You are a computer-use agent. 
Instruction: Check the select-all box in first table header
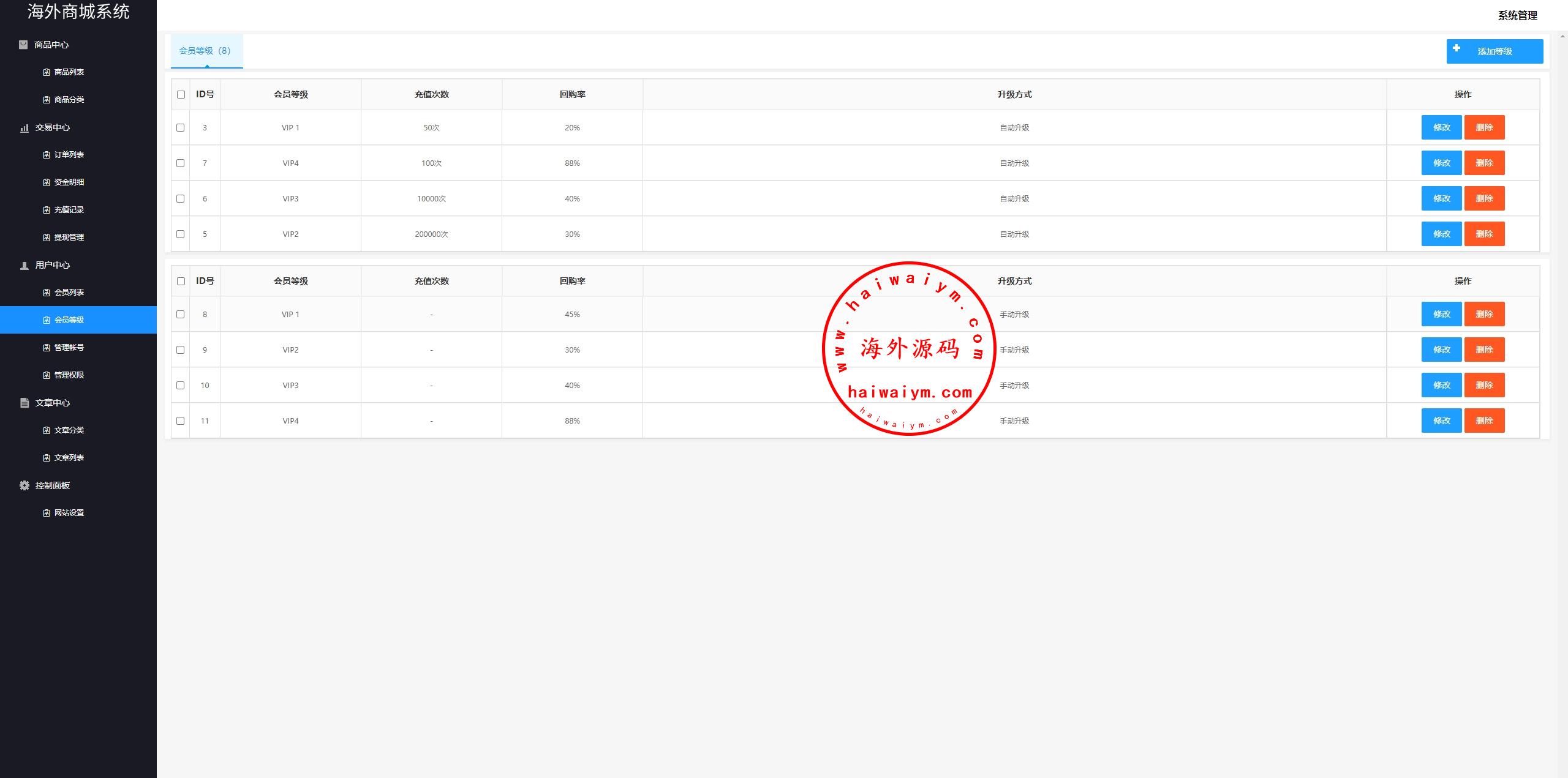click(x=181, y=94)
